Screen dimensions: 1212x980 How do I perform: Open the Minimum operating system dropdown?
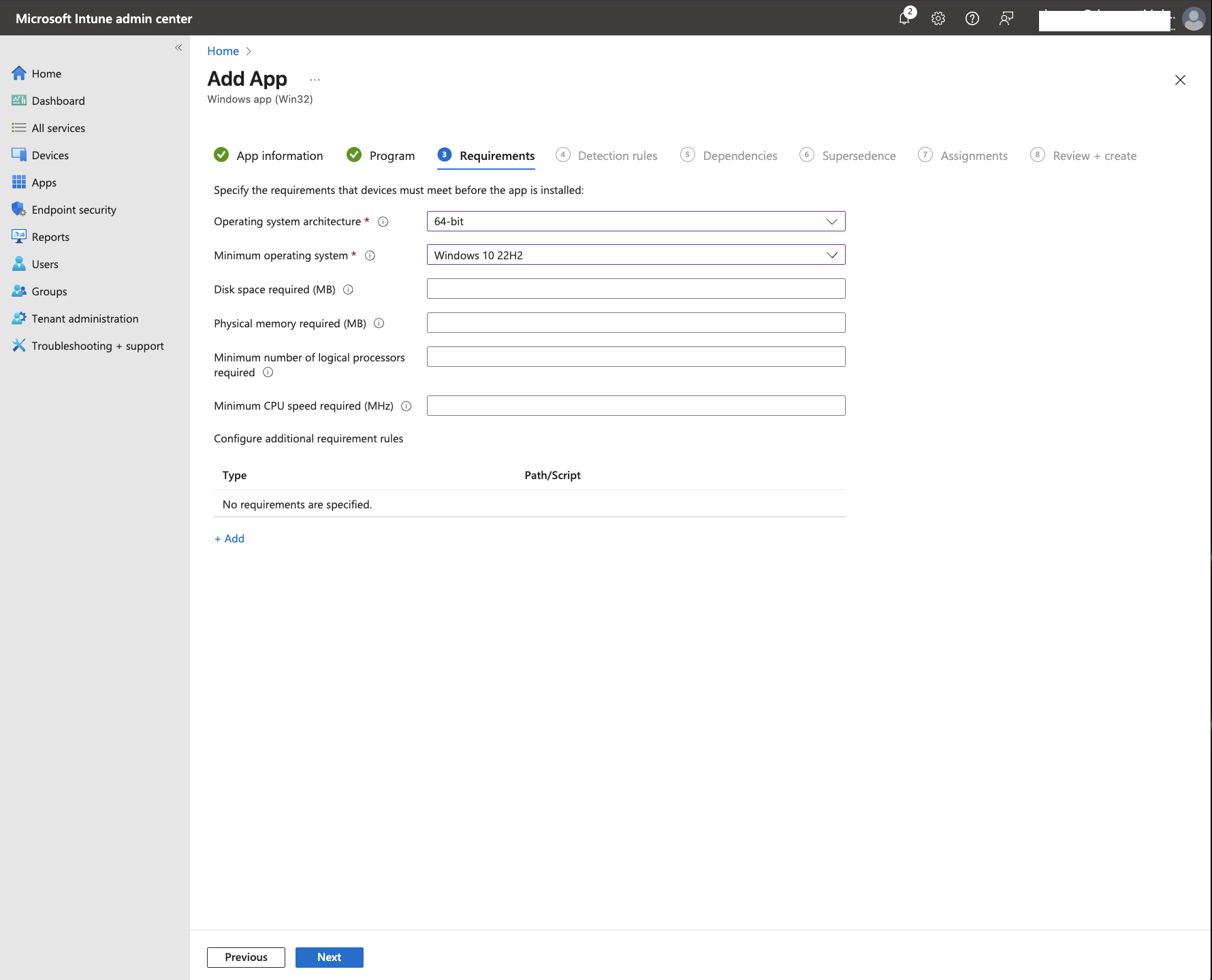635,255
